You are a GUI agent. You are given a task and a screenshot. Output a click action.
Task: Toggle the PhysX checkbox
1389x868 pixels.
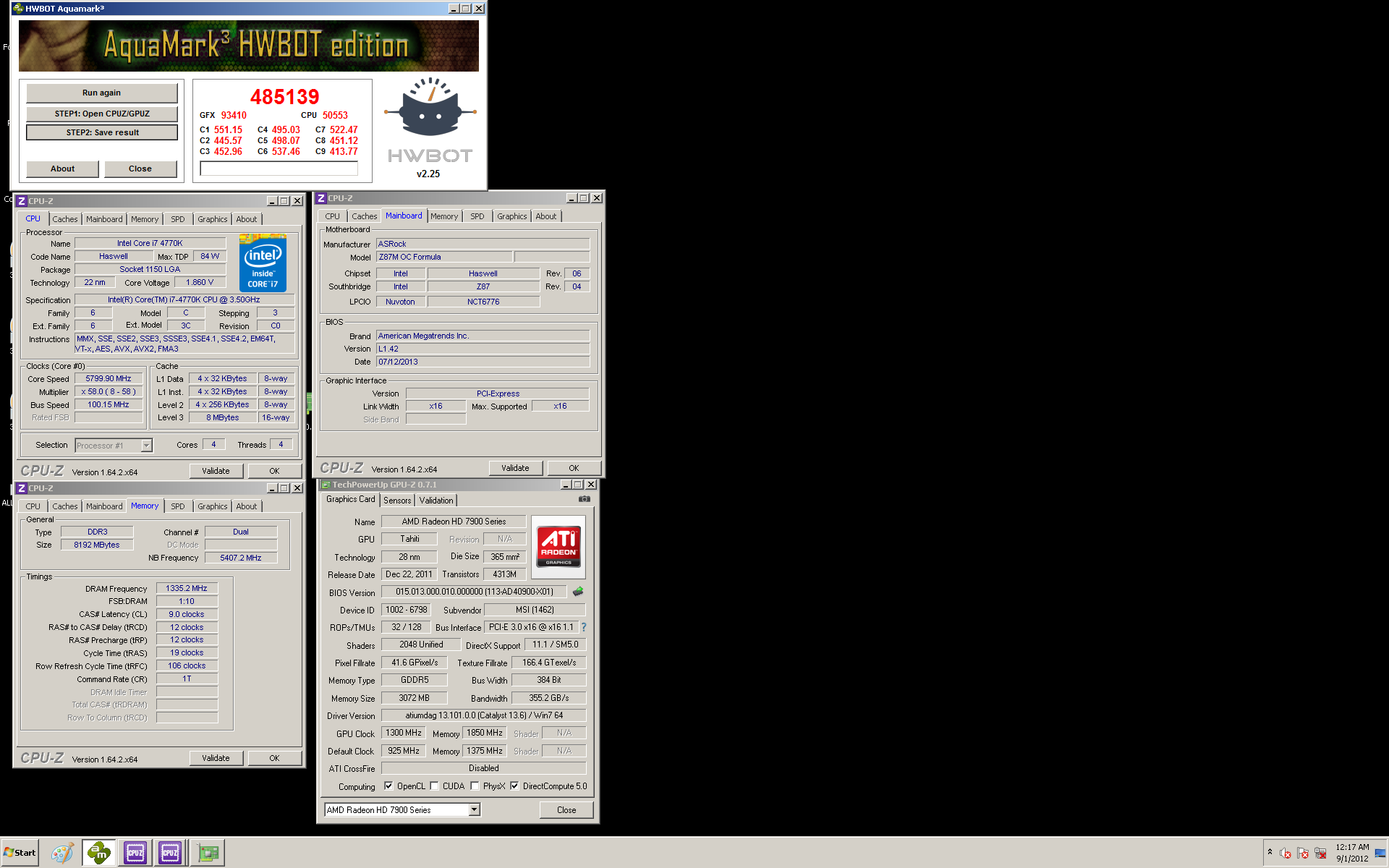(475, 786)
